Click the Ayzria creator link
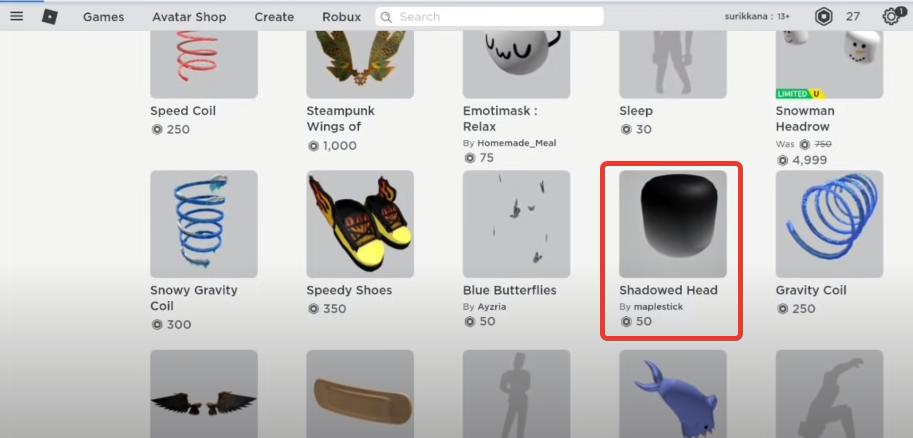This screenshot has height=438, width=913. click(494, 306)
